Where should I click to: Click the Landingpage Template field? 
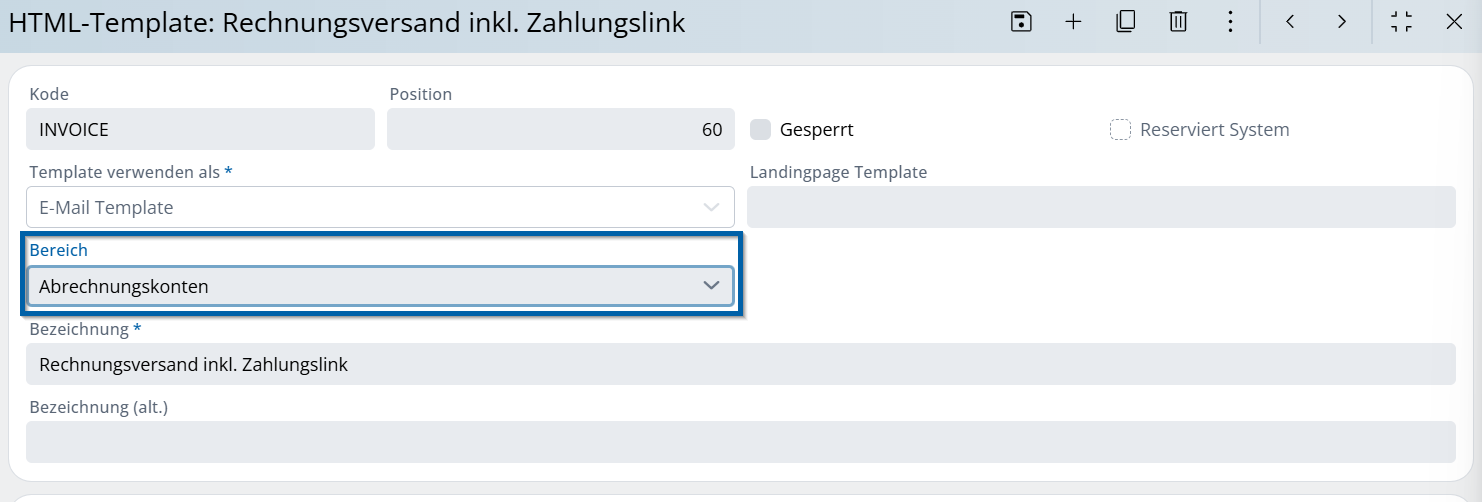click(x=1101, y=208)
